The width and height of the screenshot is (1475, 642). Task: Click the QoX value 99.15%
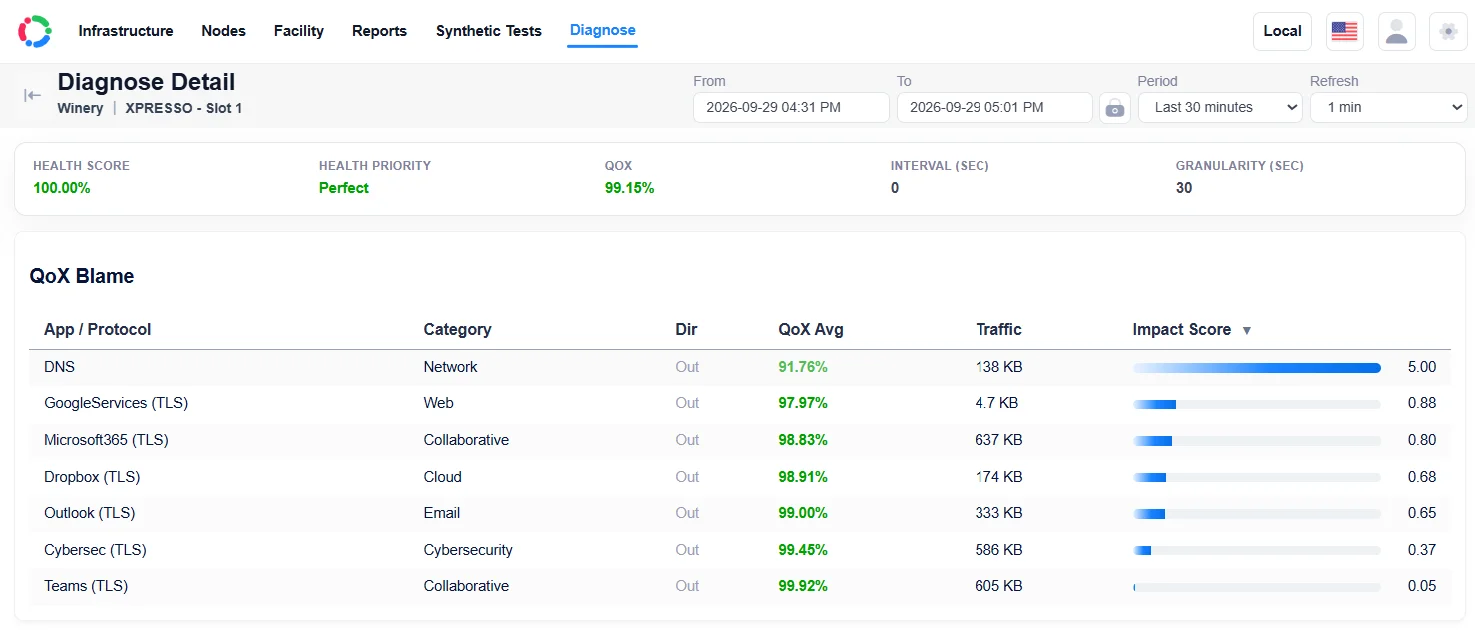[630, 188]
